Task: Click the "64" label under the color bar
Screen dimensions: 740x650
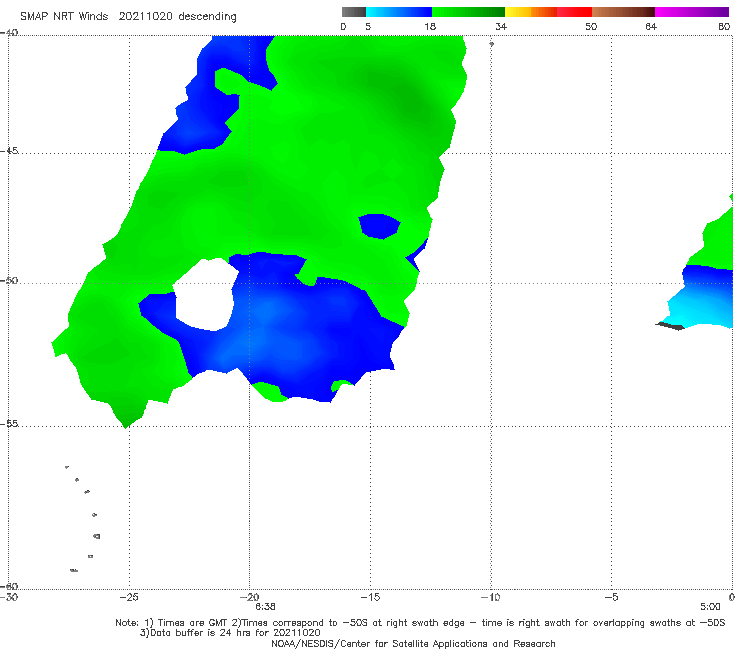Action: [x=651, y=27]
